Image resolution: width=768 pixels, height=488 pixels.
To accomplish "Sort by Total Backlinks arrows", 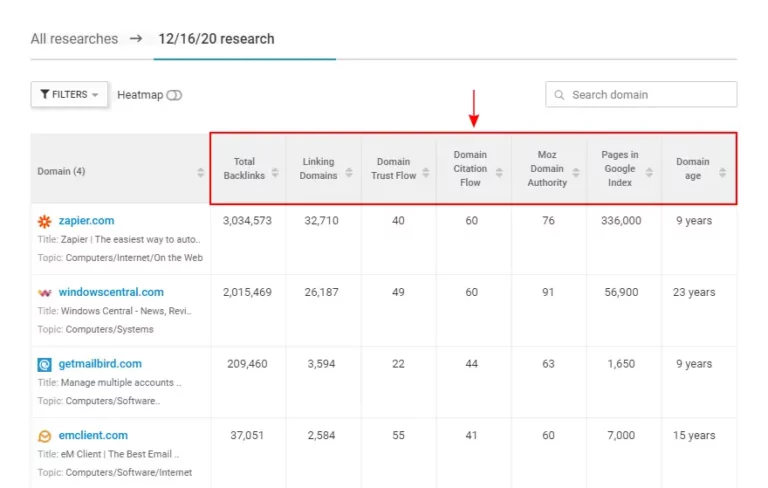I will click(275, 172).
